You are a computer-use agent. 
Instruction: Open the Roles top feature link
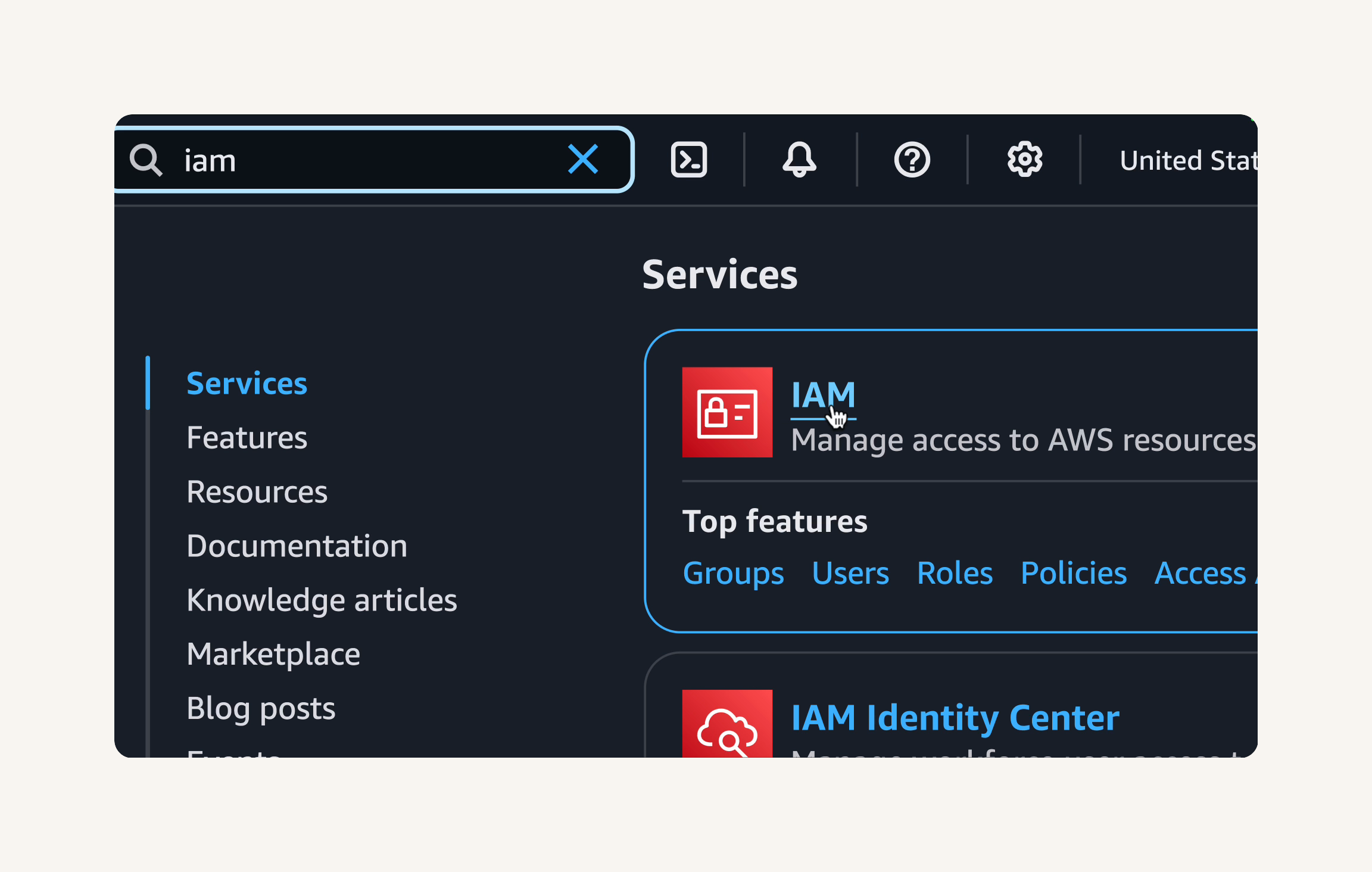point(955,573)
